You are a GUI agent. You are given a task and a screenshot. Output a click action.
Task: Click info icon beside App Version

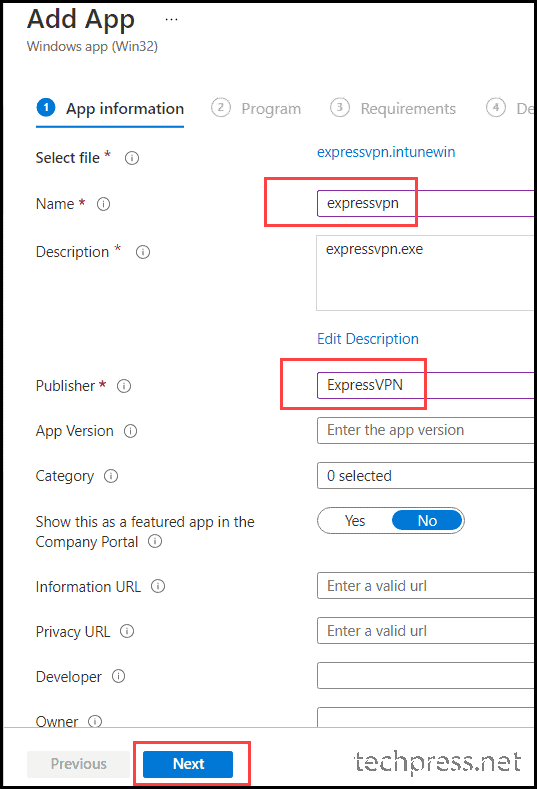click(130, 431)
